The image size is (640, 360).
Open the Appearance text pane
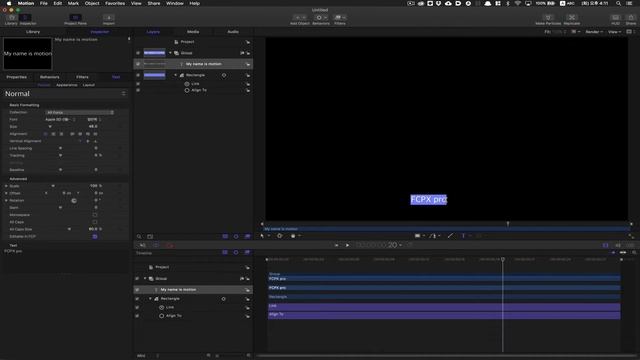pos(67,85)
